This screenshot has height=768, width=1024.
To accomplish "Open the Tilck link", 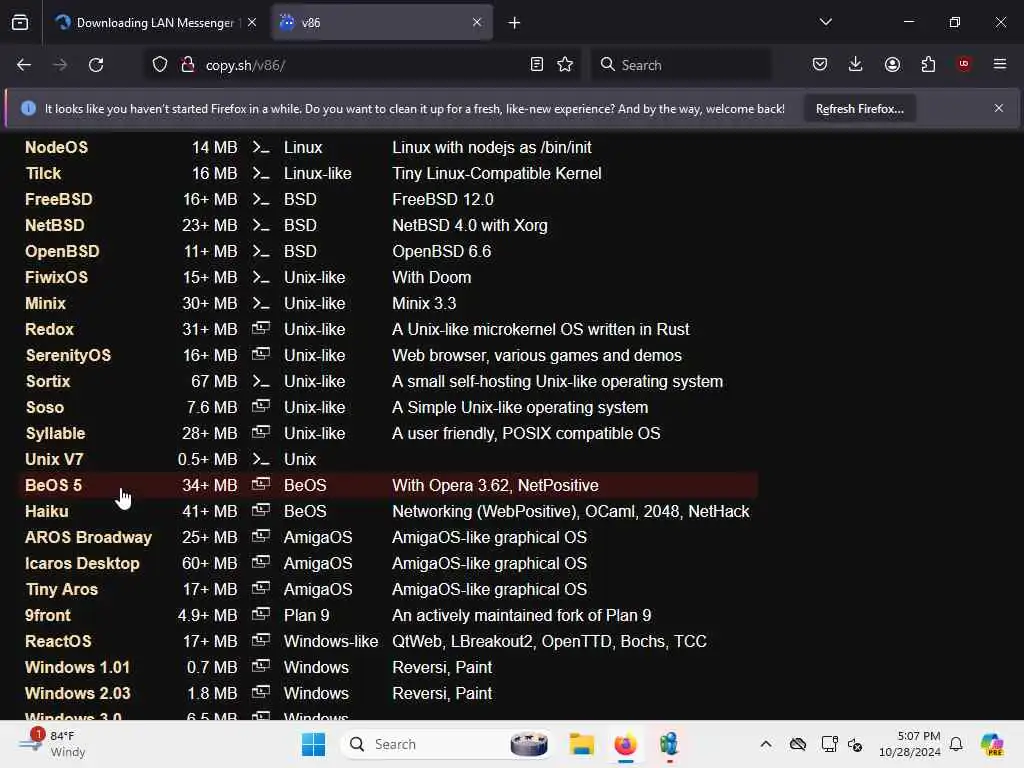I will point(43,174).
